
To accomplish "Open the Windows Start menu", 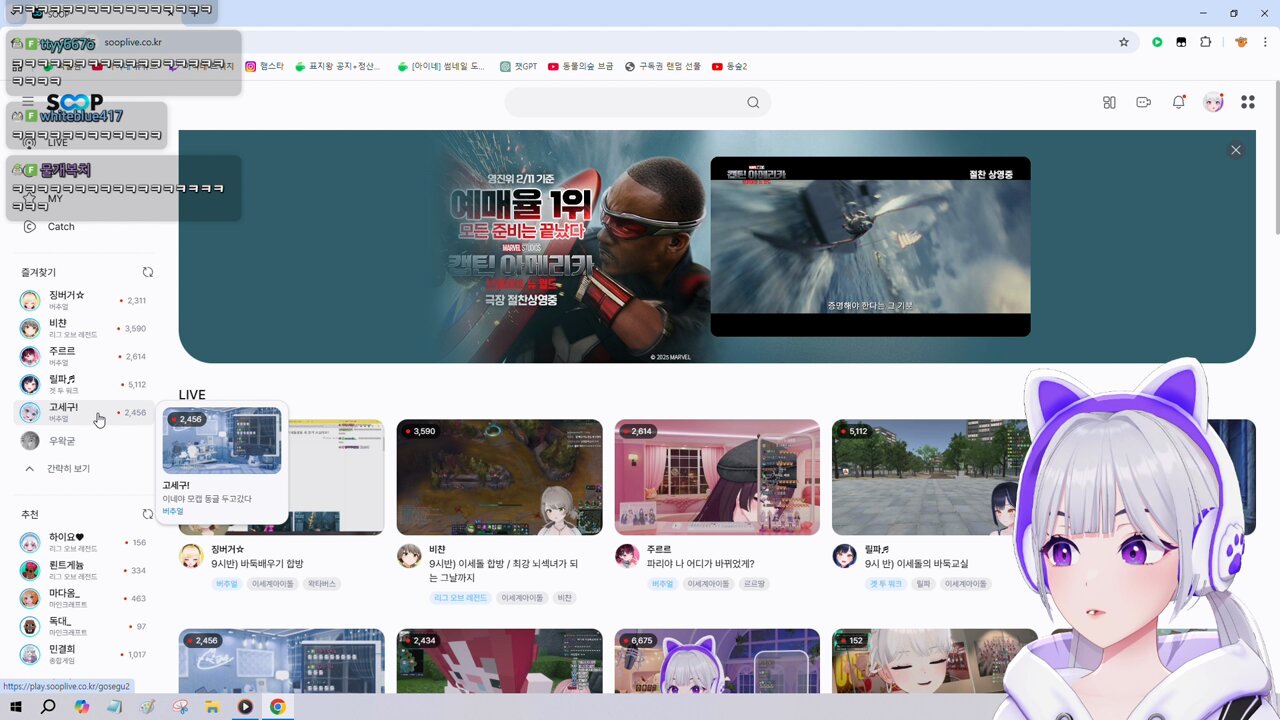I will [x=16, y=707].
